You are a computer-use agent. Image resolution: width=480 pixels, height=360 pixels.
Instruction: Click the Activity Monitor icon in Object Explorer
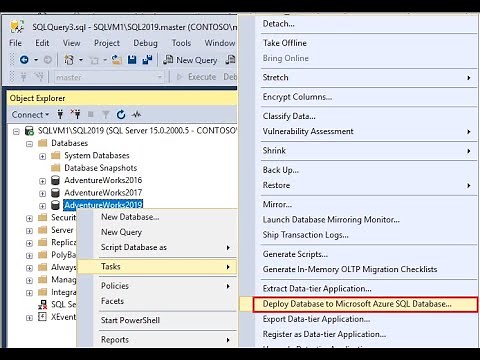[136, 115]
